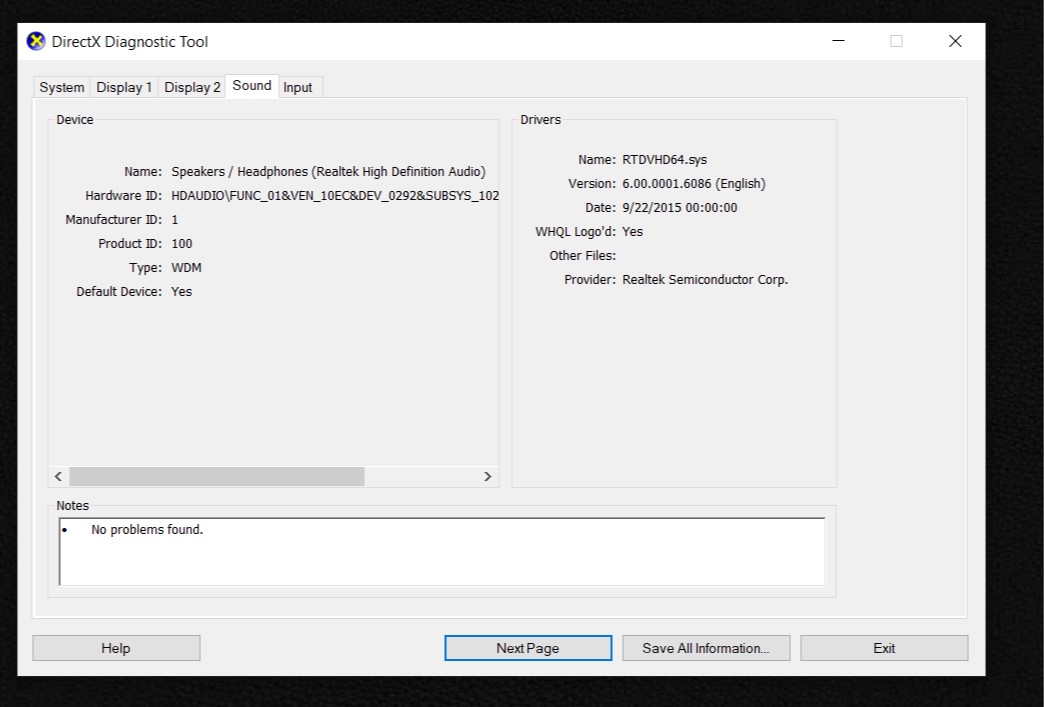Select the Sound tab

click(252, 86)
